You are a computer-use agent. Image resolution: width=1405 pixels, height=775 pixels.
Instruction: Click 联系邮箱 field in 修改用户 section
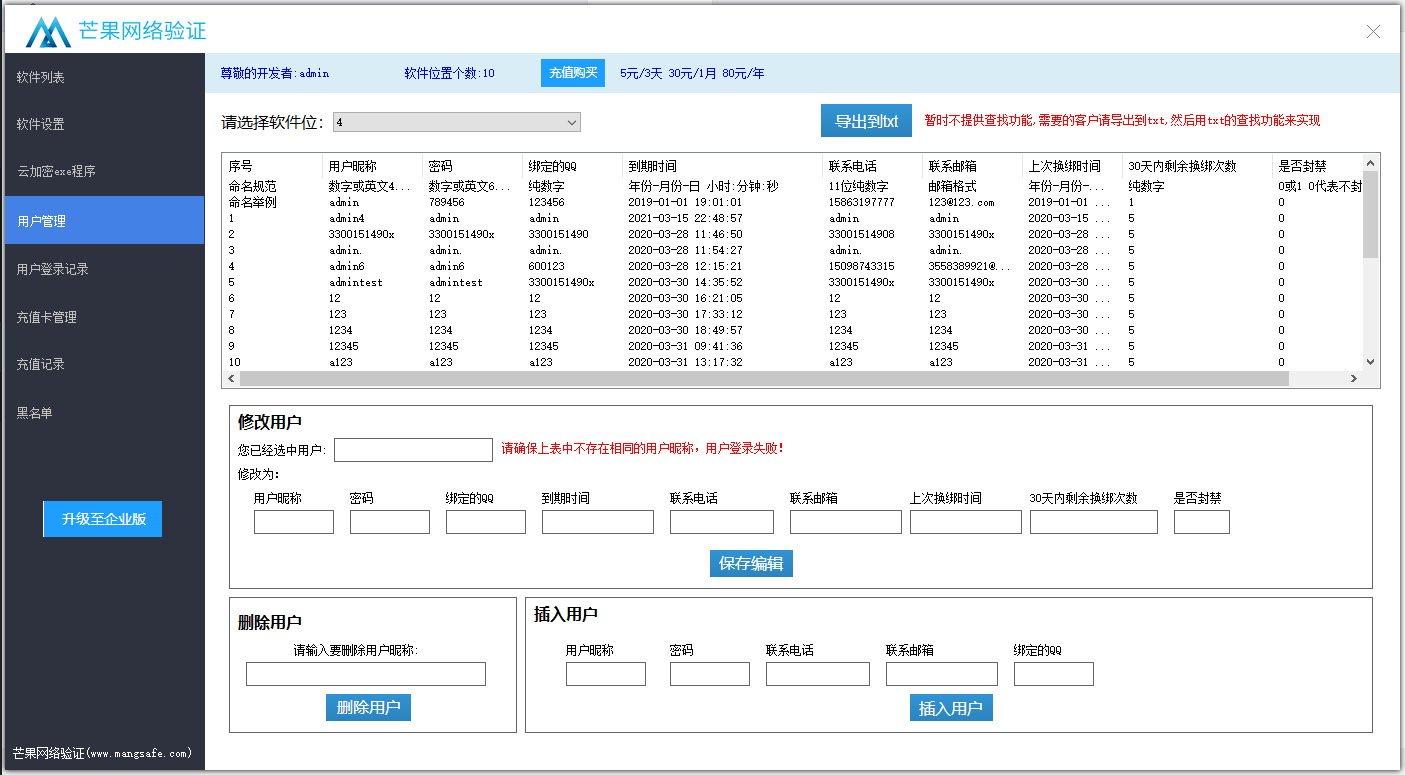(846, 522)
